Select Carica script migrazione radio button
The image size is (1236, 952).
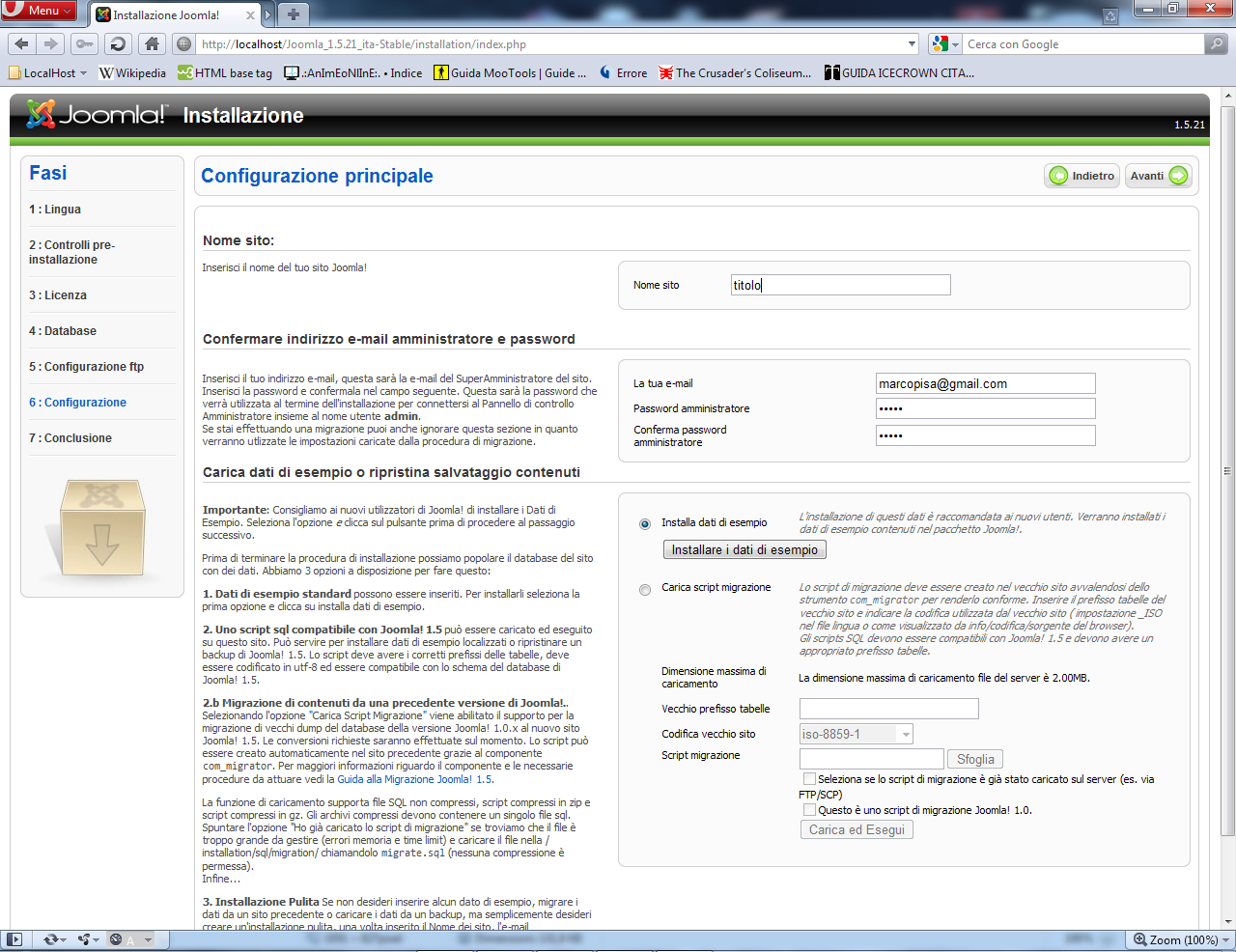point(645,590)
